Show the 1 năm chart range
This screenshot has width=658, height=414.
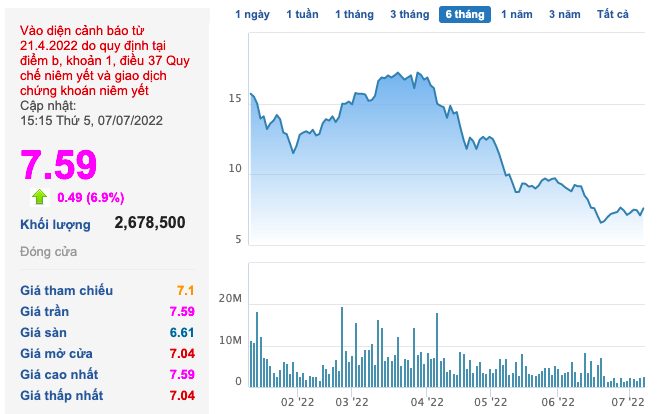tap(517, 14)
